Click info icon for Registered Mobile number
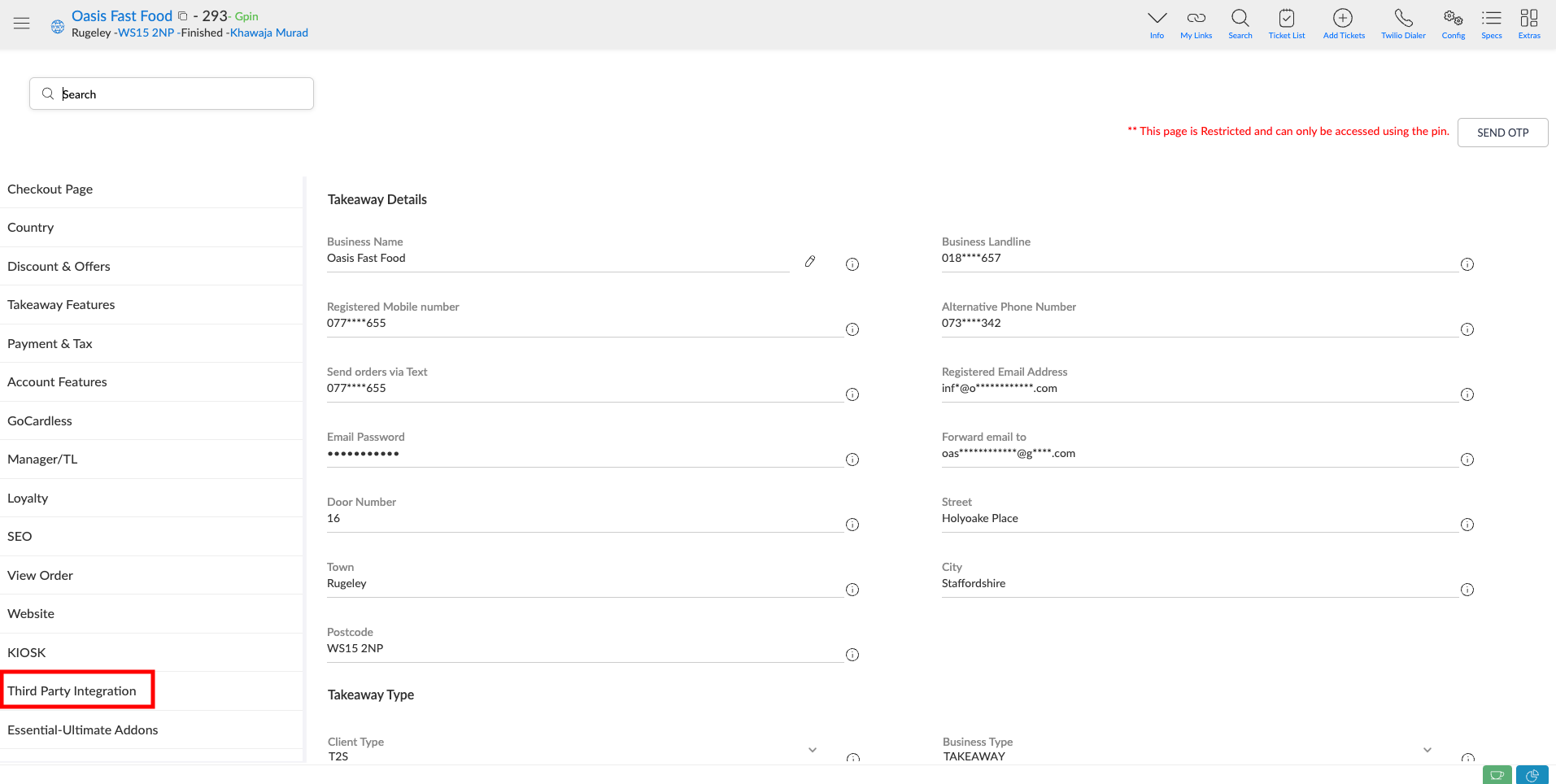 coord(852,329)
